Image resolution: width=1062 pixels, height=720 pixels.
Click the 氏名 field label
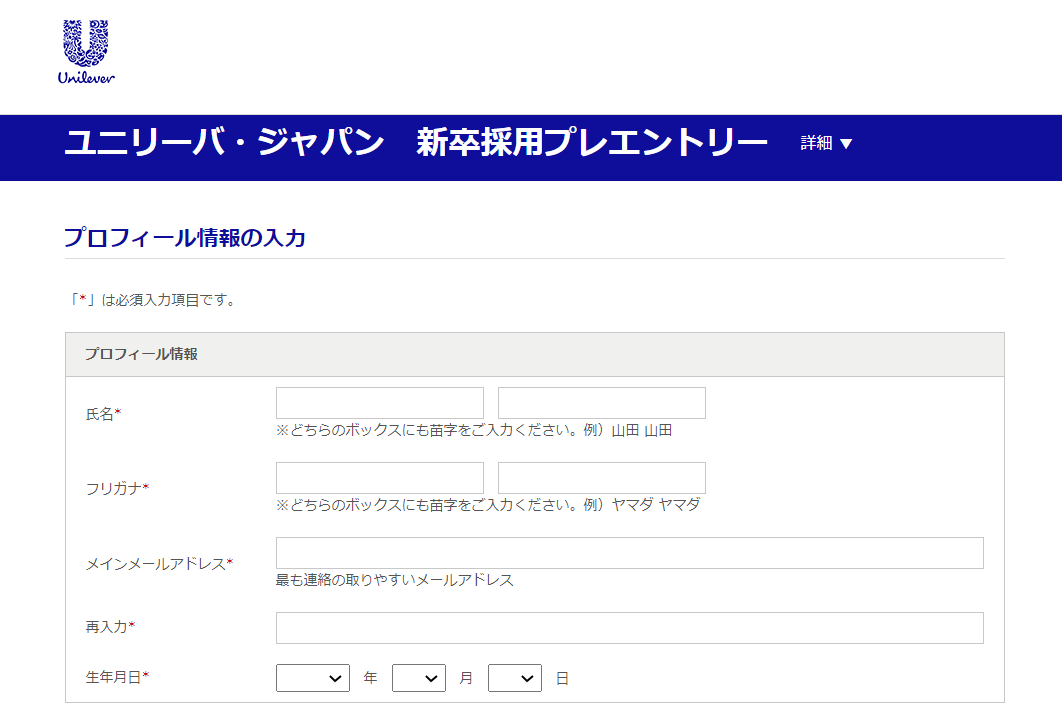point(102,414)
